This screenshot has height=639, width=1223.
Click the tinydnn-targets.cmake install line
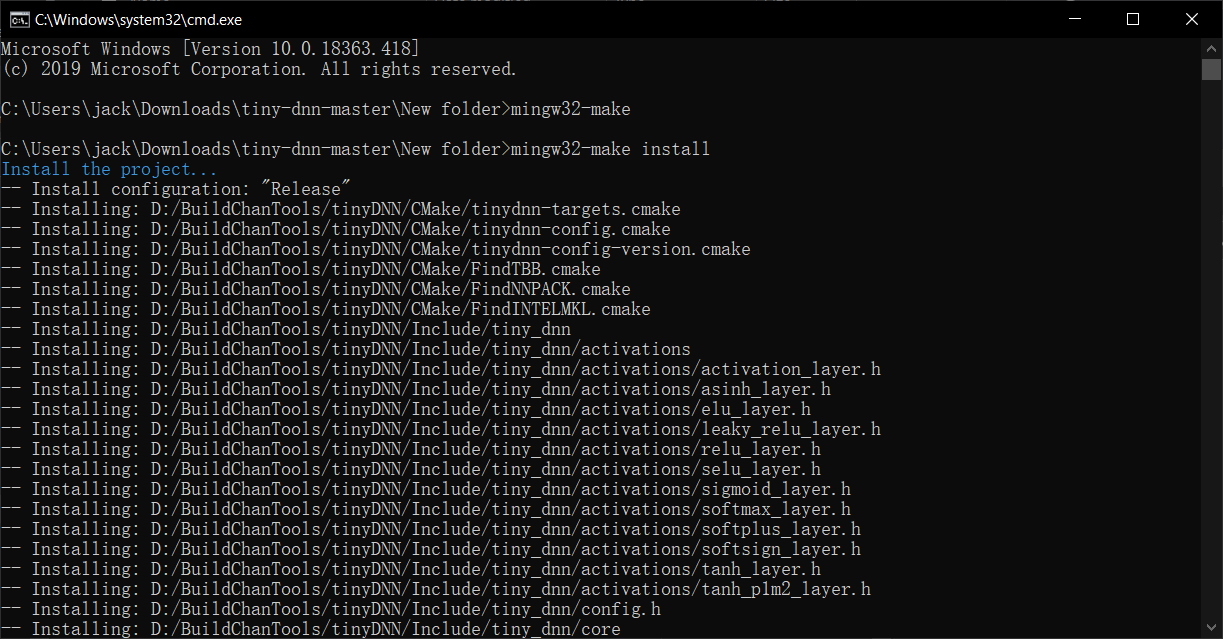coord(340,209)
